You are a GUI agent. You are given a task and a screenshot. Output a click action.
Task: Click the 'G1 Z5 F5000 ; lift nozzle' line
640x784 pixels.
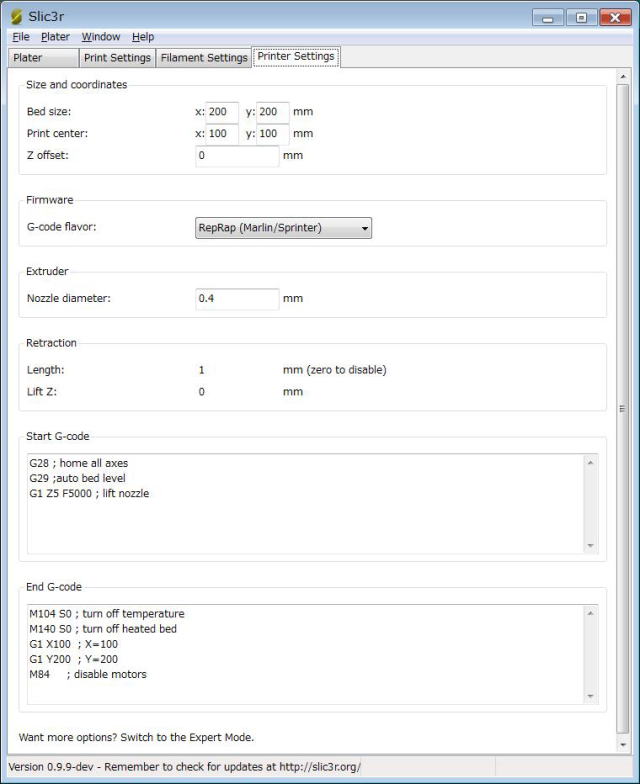[x=89, y=494]
